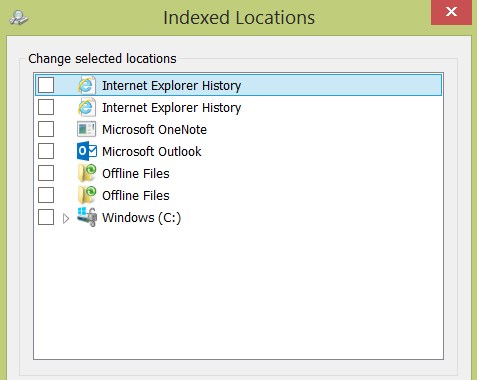Select "Offline Files" text right above Windows (C:)

[x=136, y=196]
